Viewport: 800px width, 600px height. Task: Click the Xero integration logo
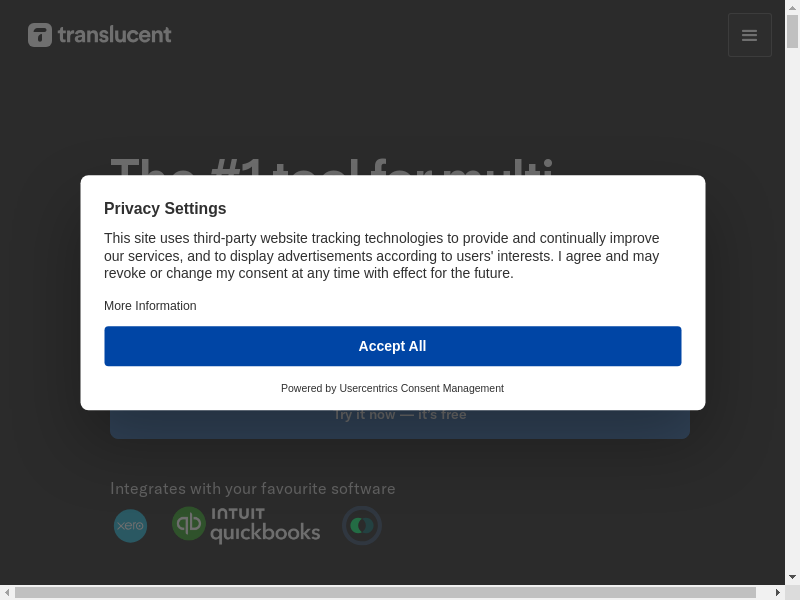point(130,525)
